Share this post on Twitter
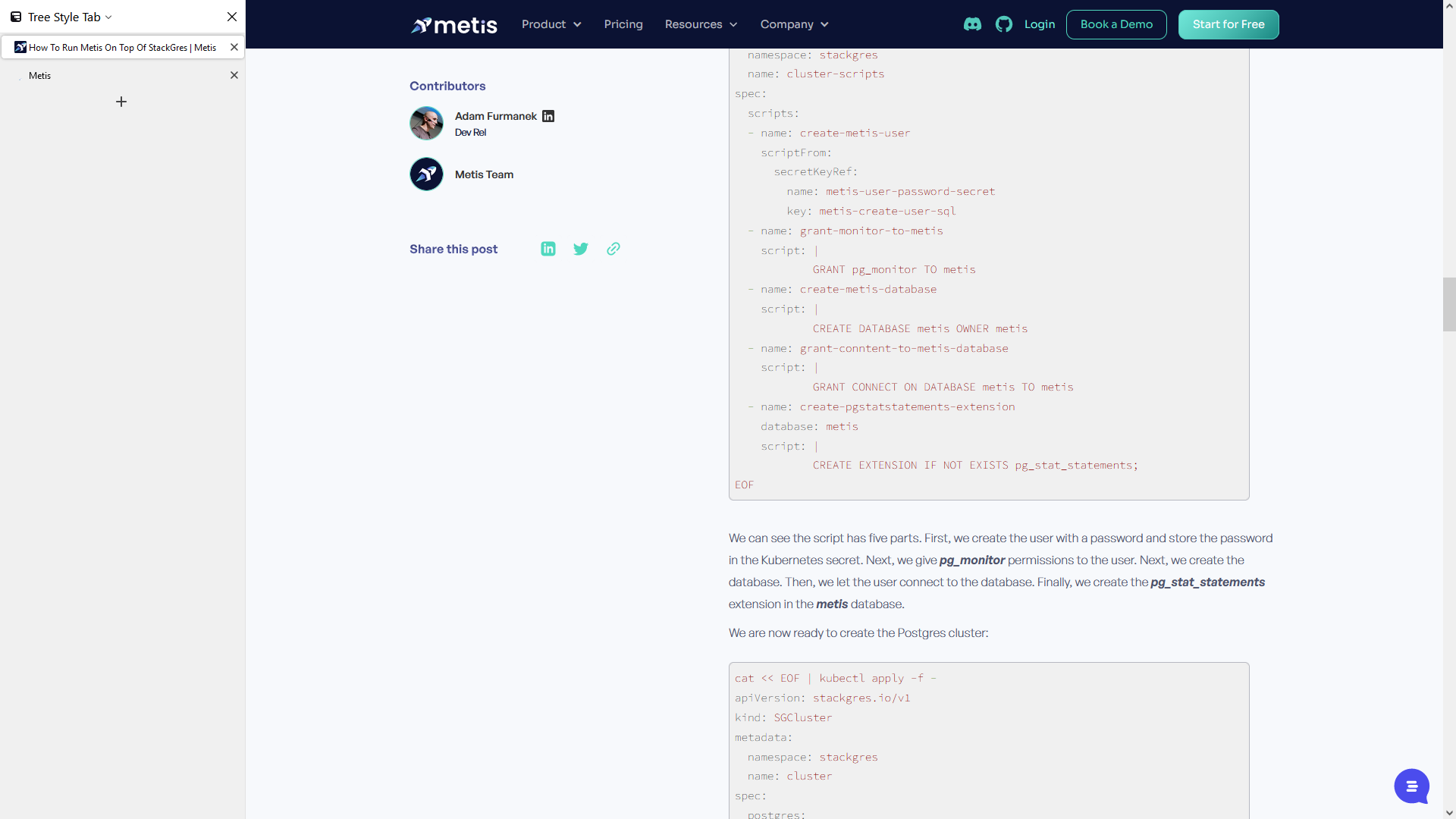The width and height of the screenshot is (1456, 819). pos(581,249)
